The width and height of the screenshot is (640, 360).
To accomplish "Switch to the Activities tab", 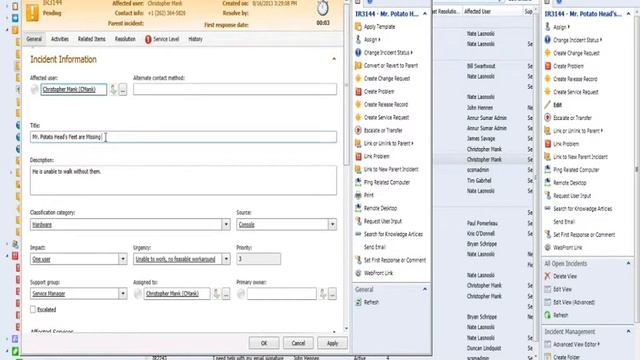I will pos(60,39).
